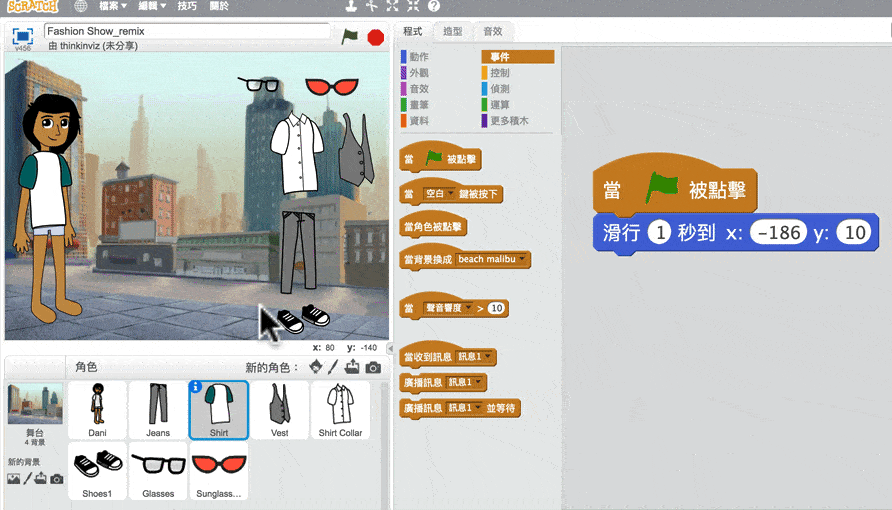Viewport: 892px width, 510px height.
Task: Select the Jeans sprite thumbnail
Action: pyautogui.click(x=158, y=410)
